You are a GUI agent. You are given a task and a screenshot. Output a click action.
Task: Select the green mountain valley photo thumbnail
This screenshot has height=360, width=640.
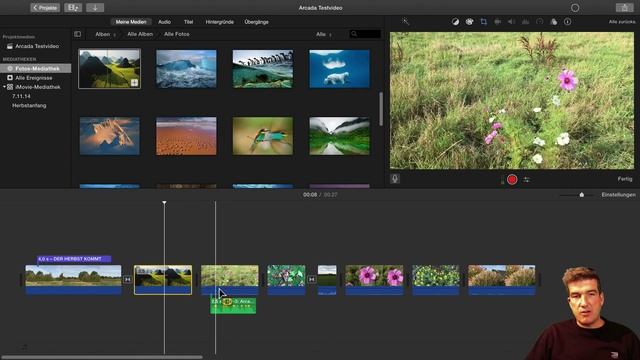109,69
